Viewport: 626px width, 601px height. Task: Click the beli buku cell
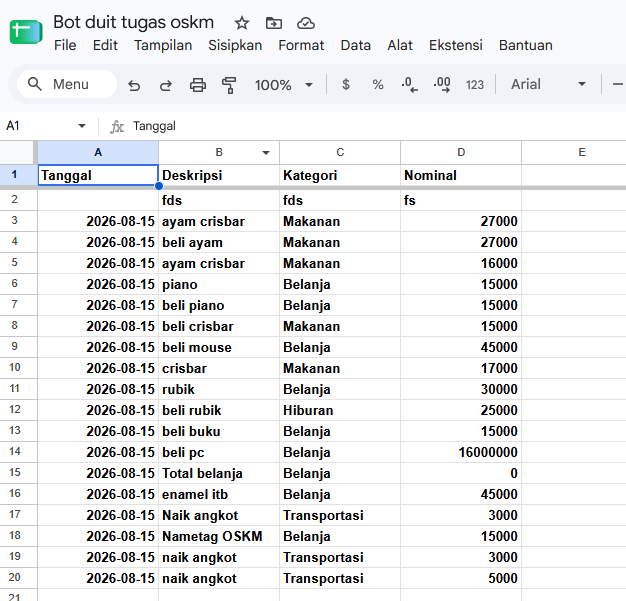[x=219, y=431]
